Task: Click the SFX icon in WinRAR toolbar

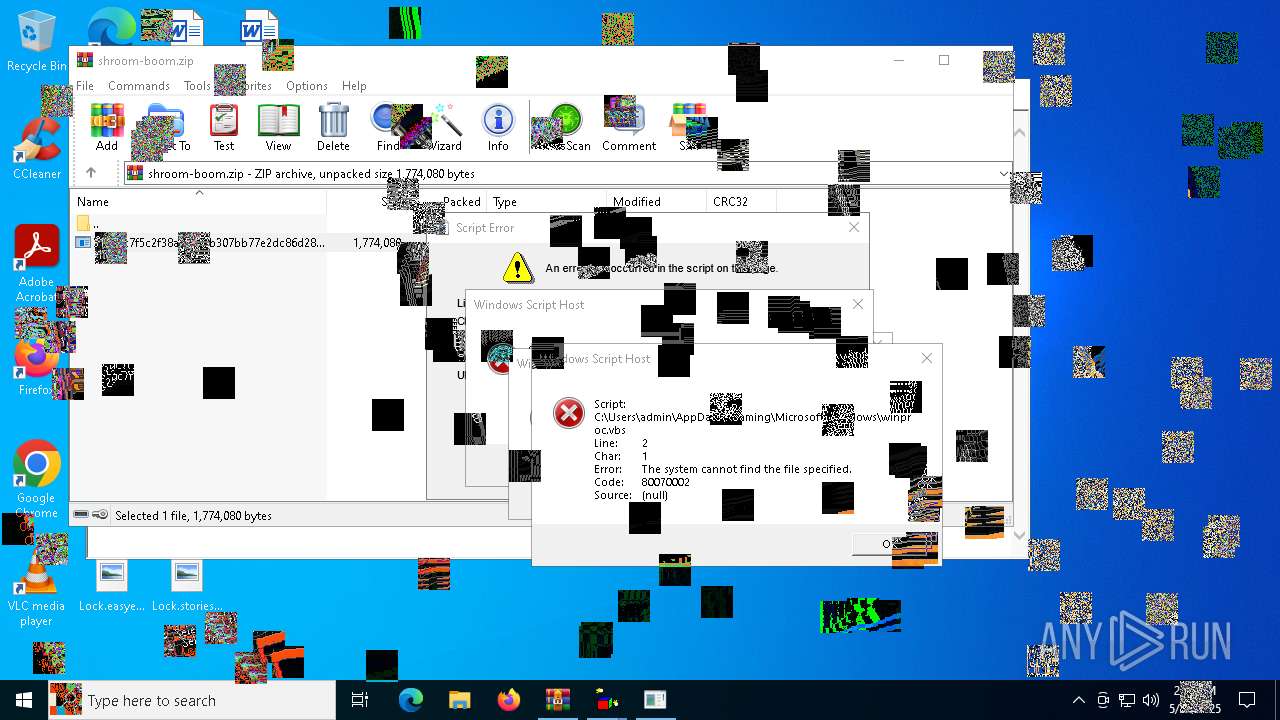Action: coord(690,127)
